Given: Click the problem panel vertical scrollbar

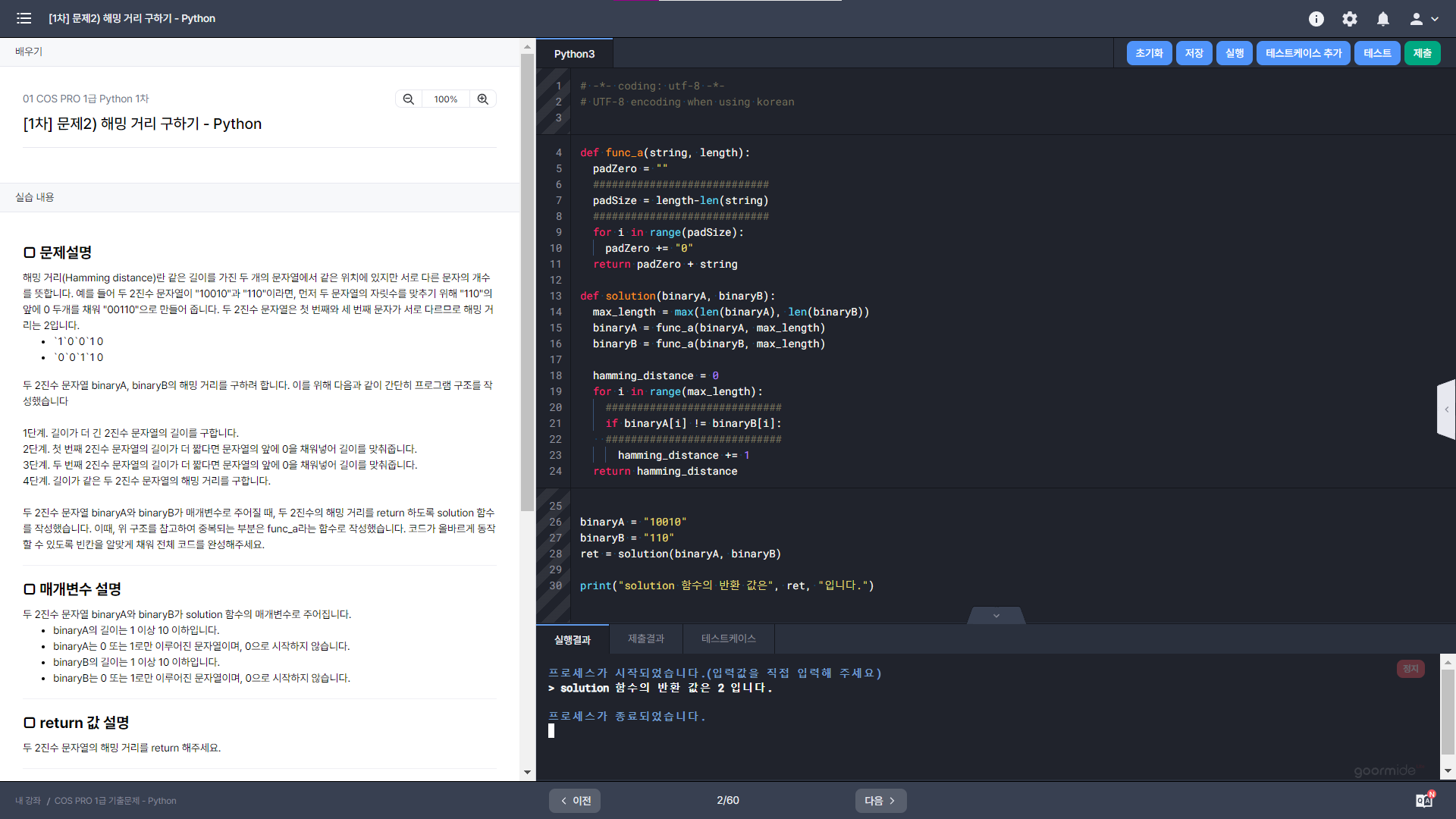Looking at the screenshot, I should point(527,281).
